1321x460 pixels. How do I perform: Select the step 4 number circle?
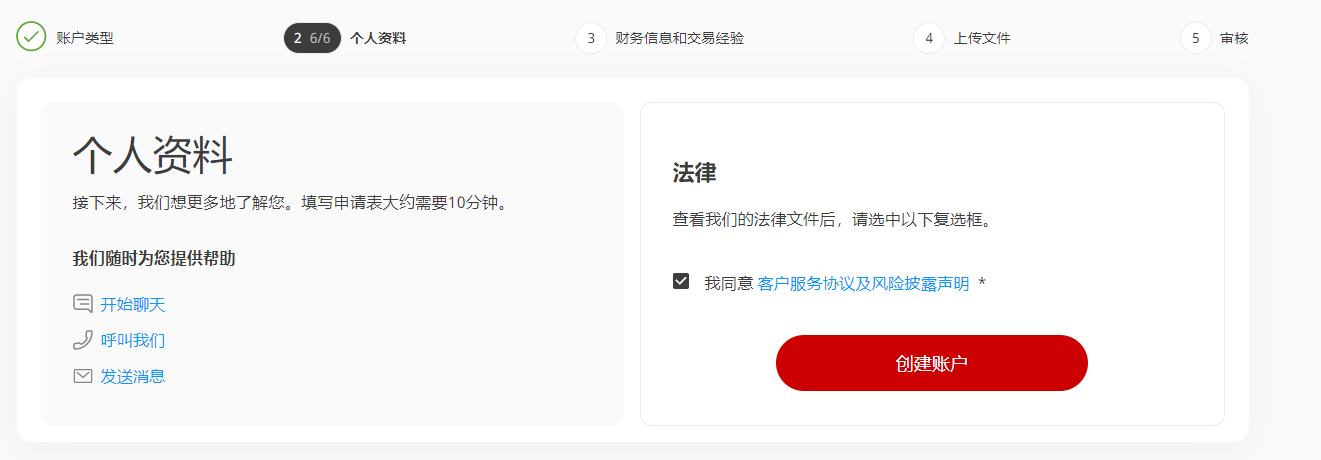pos(929,38)
